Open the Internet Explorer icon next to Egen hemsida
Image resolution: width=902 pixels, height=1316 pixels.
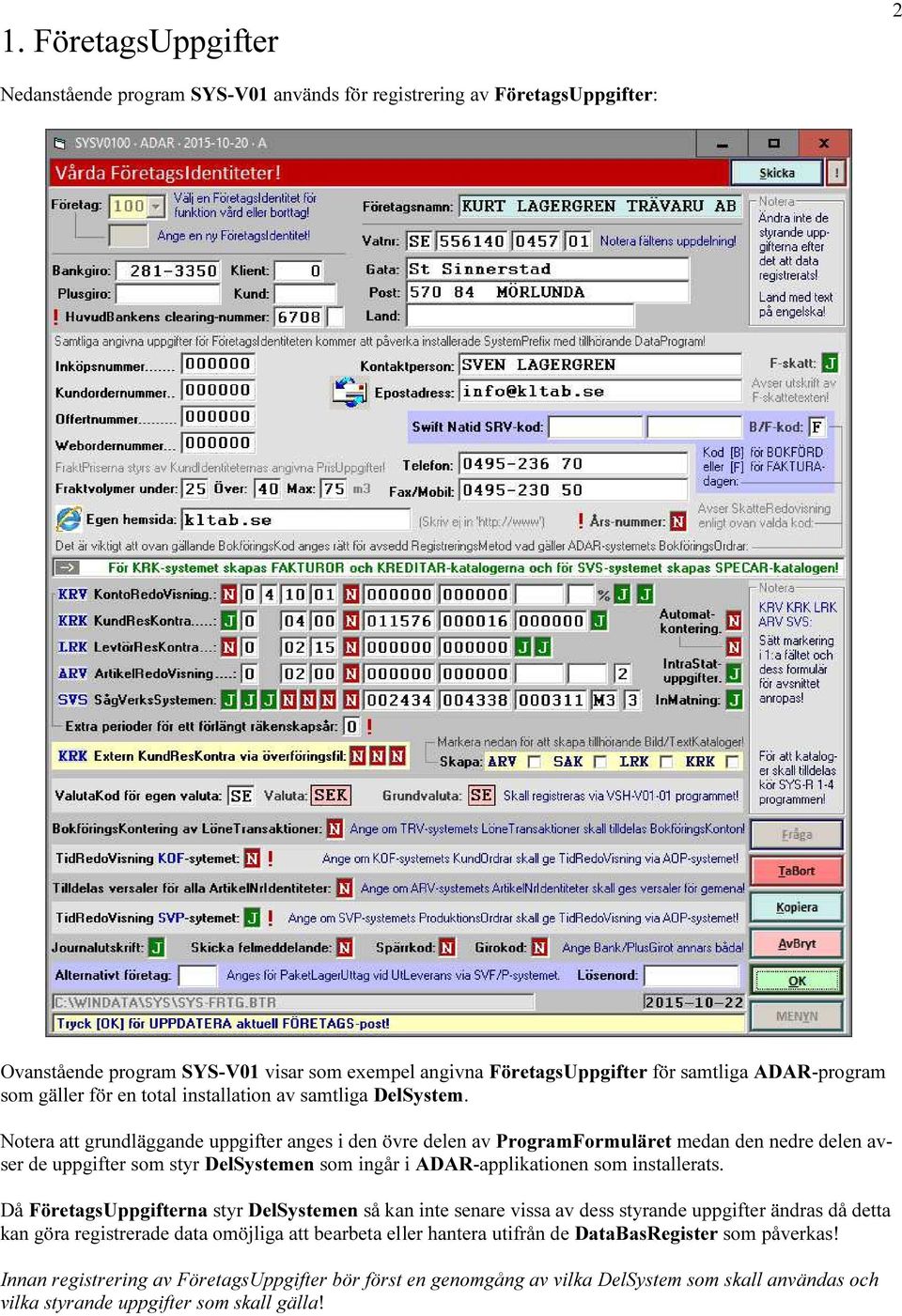click(69, 519)
